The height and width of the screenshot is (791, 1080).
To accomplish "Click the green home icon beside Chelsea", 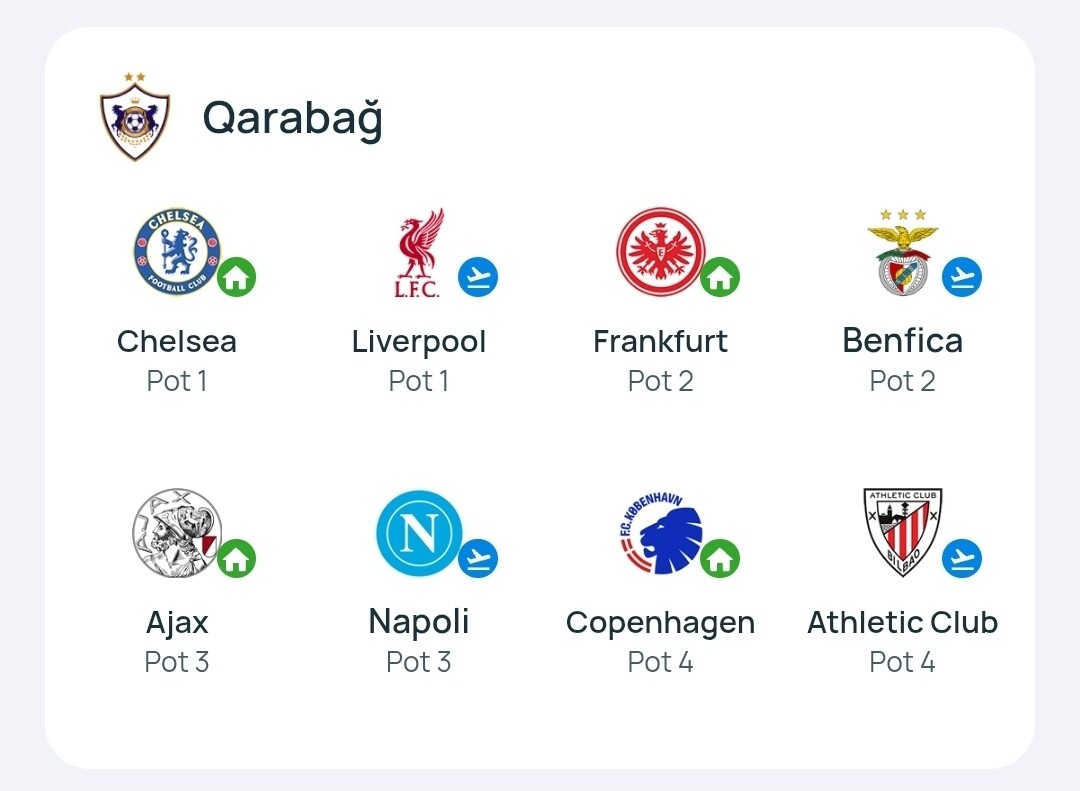I will pyautogui.click(x=237, y=277).
